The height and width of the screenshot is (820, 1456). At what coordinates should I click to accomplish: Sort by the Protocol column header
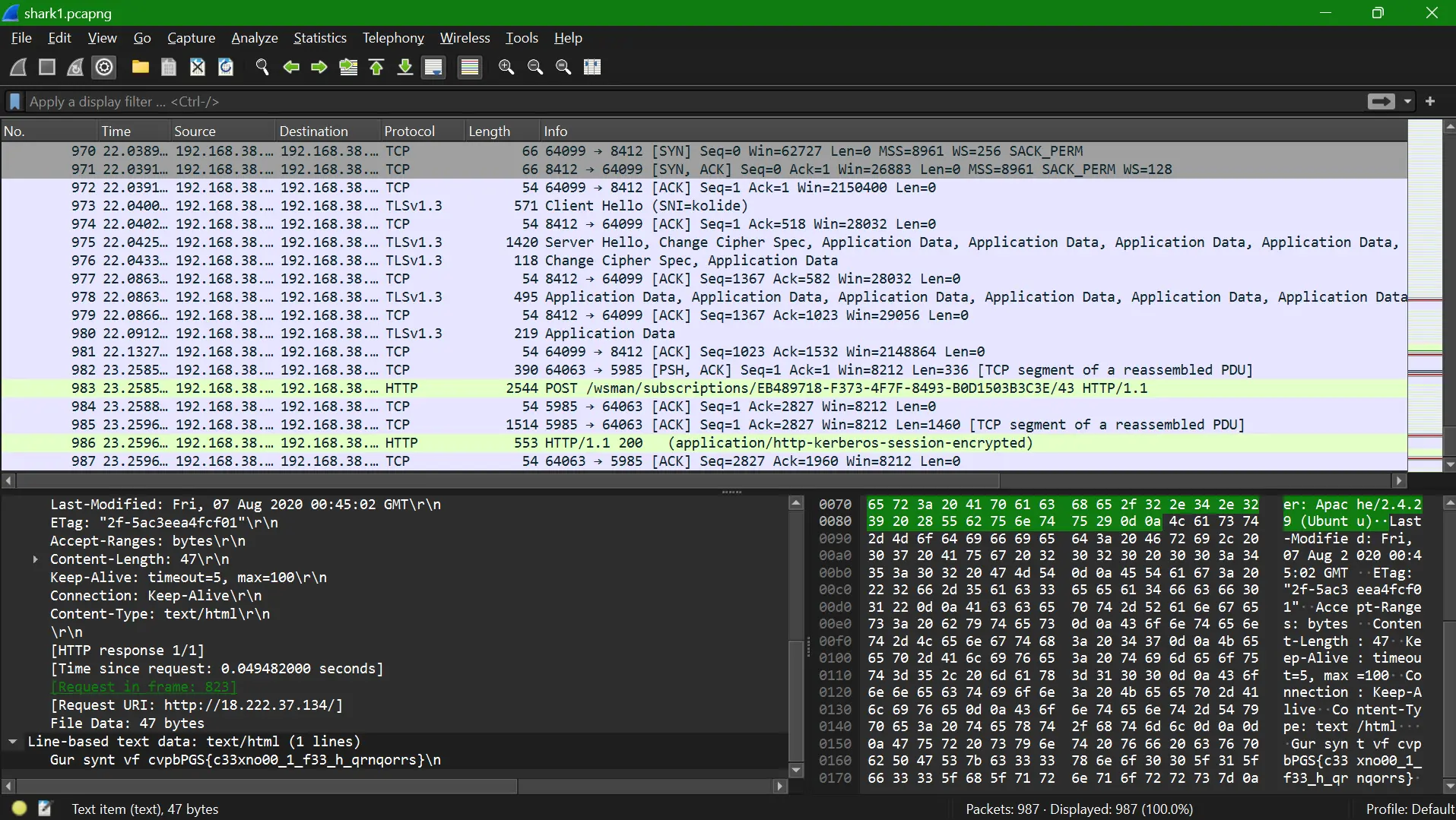coord(422,131)
